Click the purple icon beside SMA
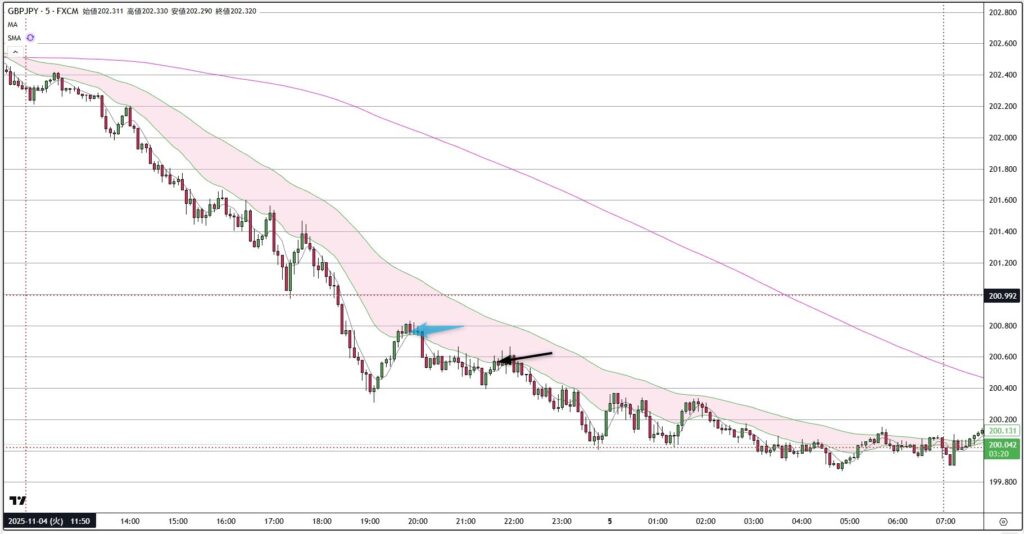The height and width of the screenshot is (534, 1024). [x=30, y=38]
